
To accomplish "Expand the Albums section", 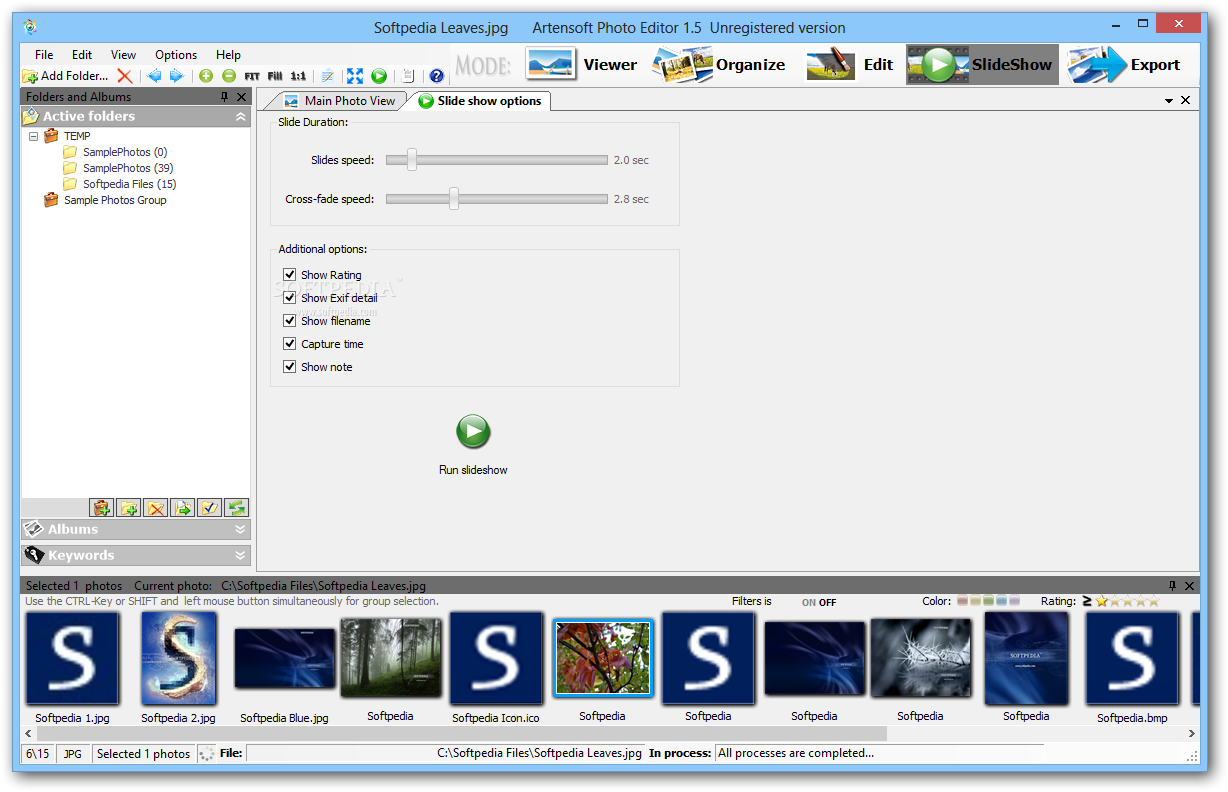I will tap(241, 530).
